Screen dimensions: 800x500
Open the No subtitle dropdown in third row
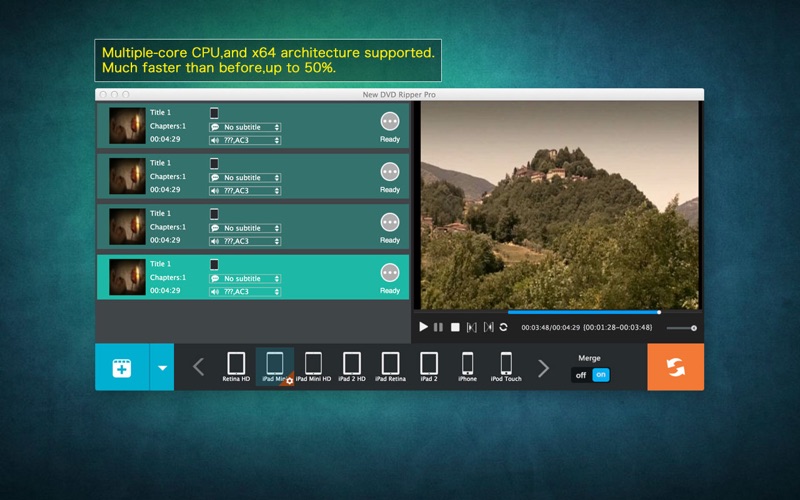pos(245,228)
